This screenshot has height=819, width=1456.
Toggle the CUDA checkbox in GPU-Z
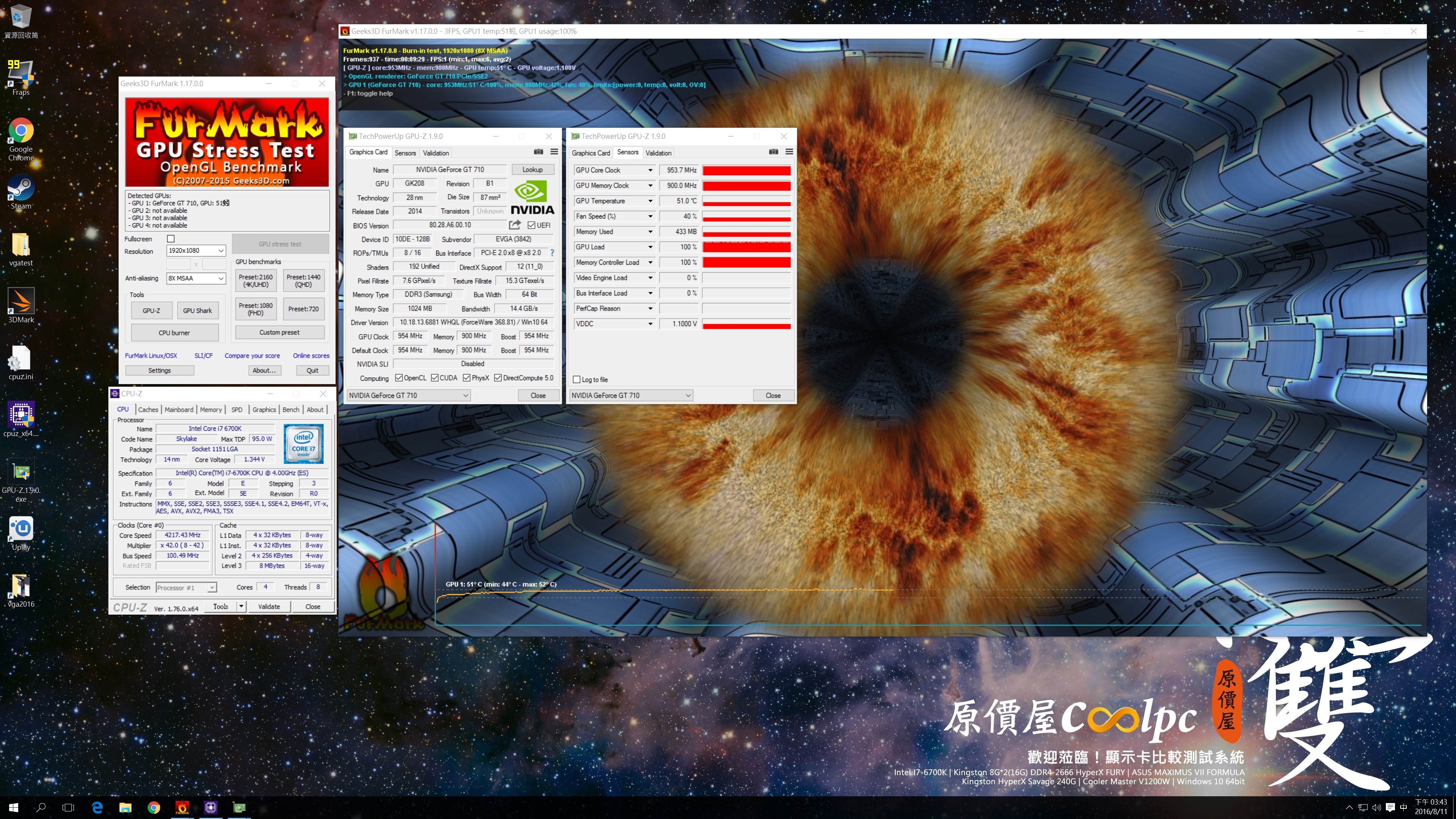point(435,378)
